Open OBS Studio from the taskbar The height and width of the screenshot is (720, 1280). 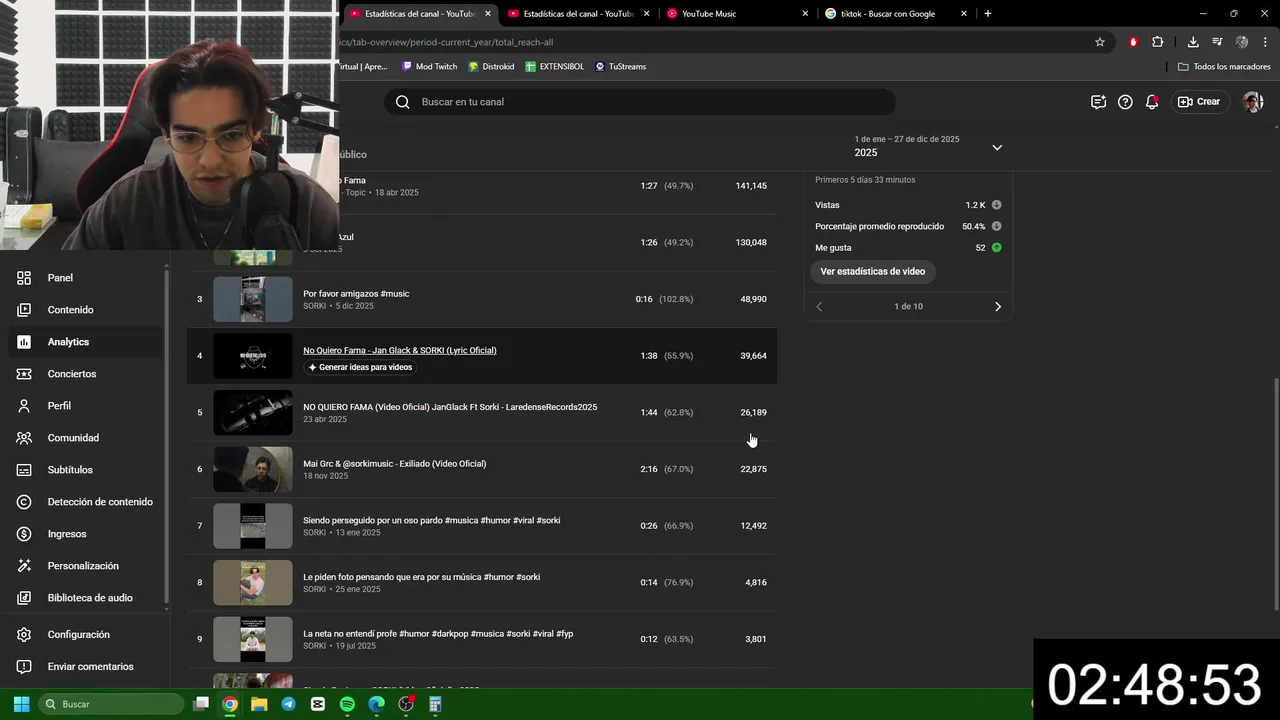[x=406, y=704]
